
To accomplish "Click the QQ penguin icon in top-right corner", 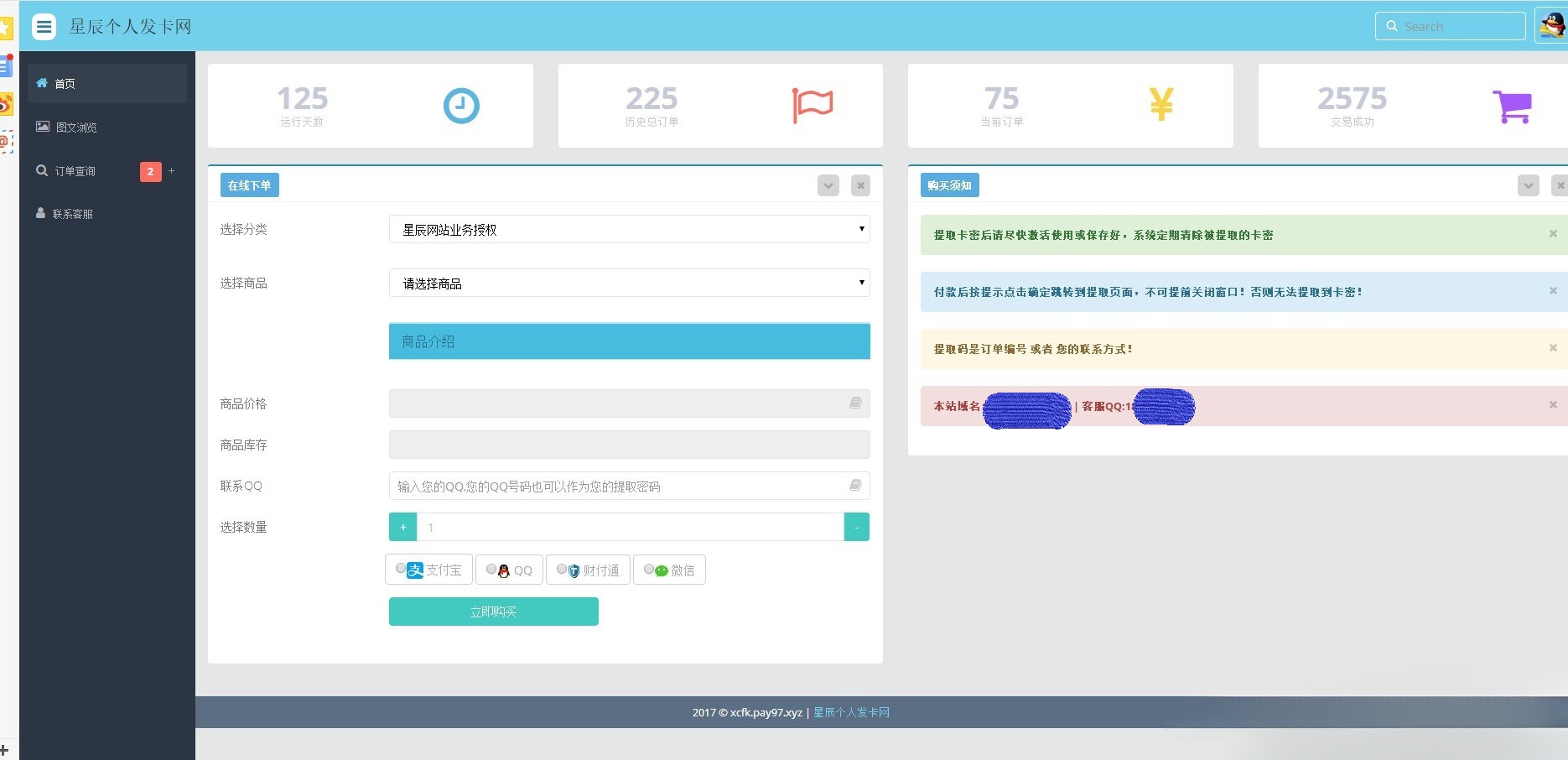I will tap(1552, 25).
